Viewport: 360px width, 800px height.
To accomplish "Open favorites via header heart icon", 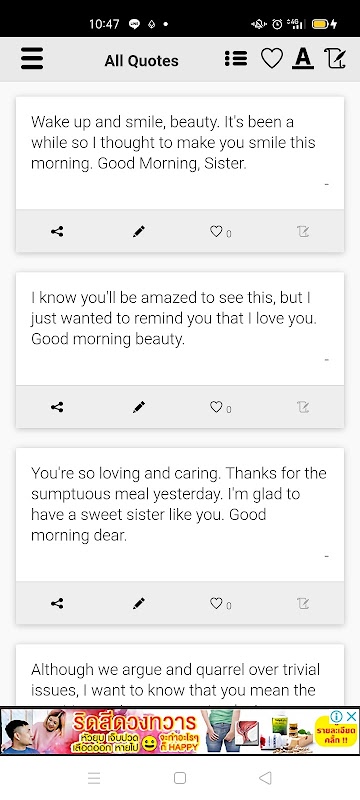I will coord(271,59).
